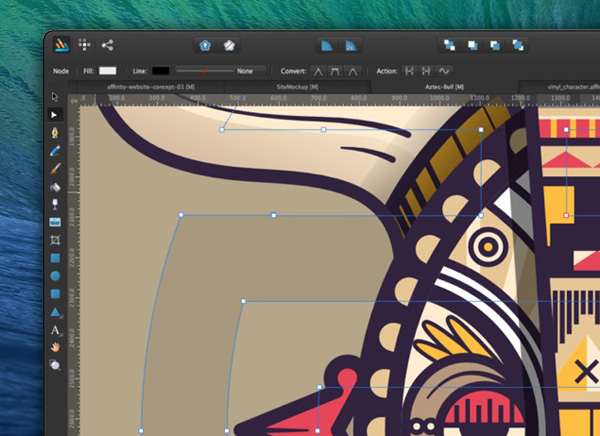Select the magnifier Zoom tool
This screenshot has height=436, width=600.
[x=55, y=365]
